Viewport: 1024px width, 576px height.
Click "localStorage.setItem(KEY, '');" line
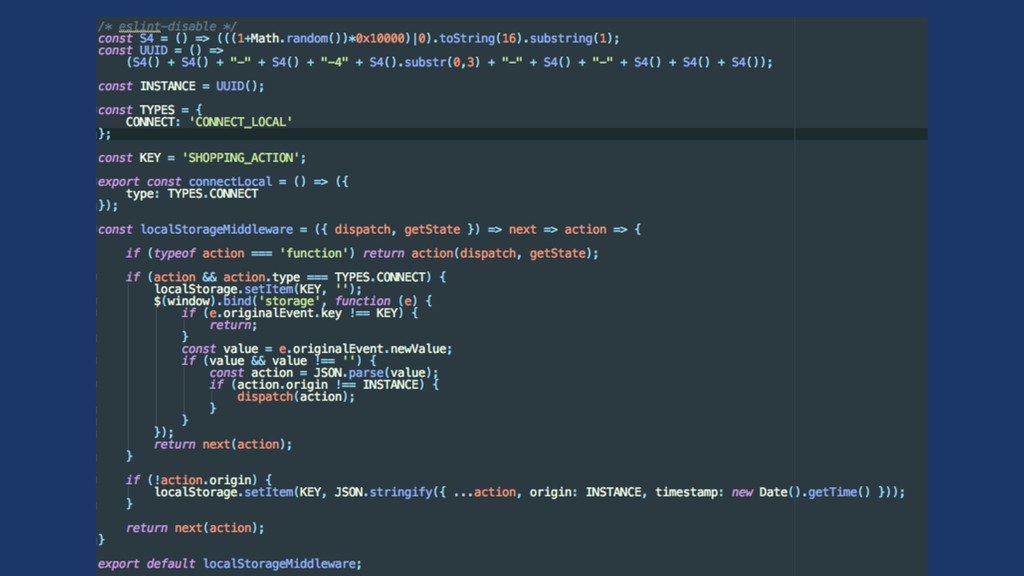(x=258, y=289)
